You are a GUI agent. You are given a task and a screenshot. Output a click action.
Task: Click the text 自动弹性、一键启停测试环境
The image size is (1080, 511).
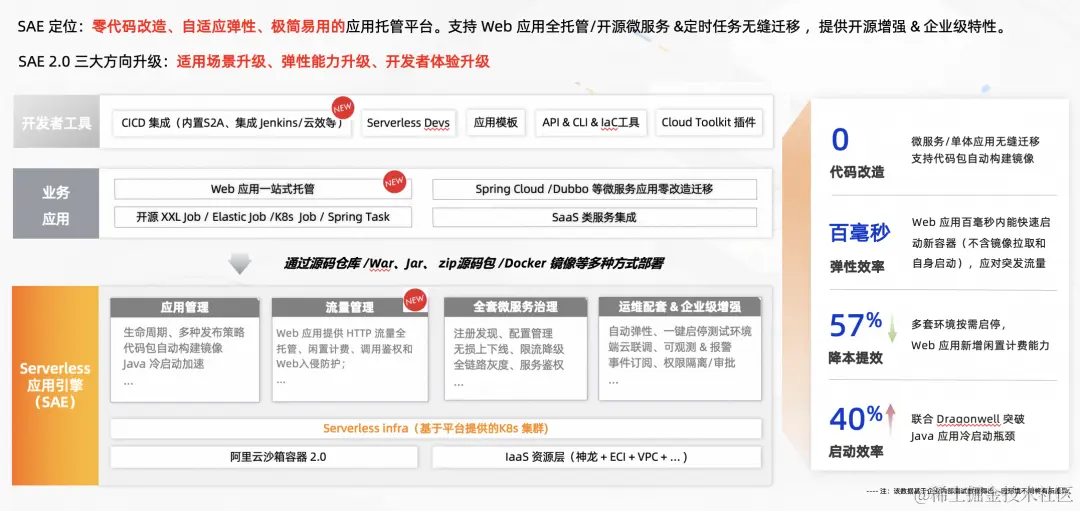pos(681,332)
